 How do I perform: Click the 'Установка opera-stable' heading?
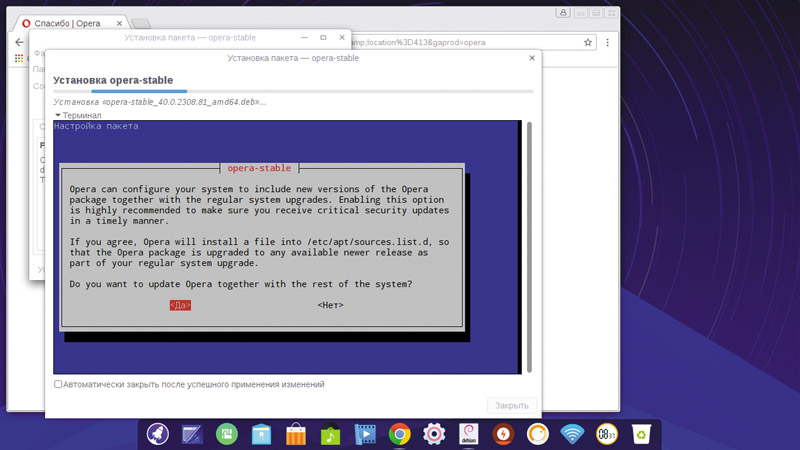click(x=113, y=80)
